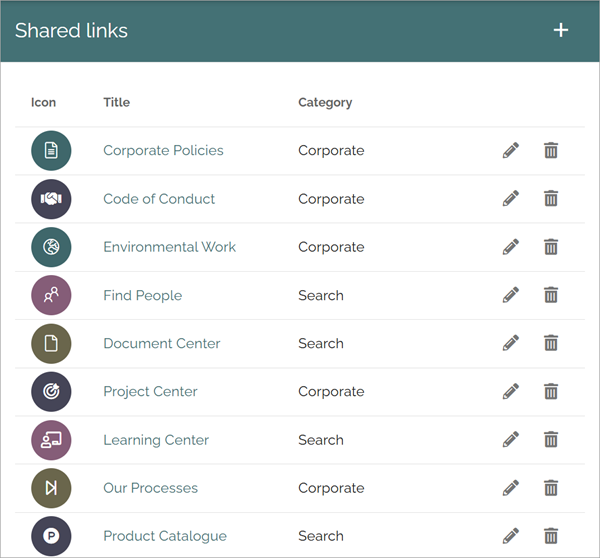Edit the Code of Conduct entry

point(511,199)
